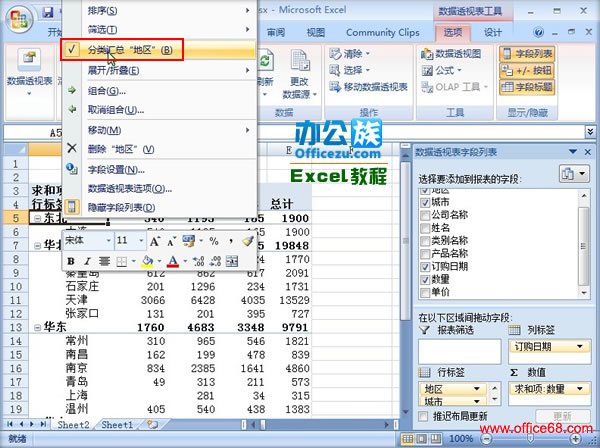The height and width of the screenshot is (448, 600).
Task: Click 数据透视表 PivotTable button in ribbon
Action: [x=29, y=73]
